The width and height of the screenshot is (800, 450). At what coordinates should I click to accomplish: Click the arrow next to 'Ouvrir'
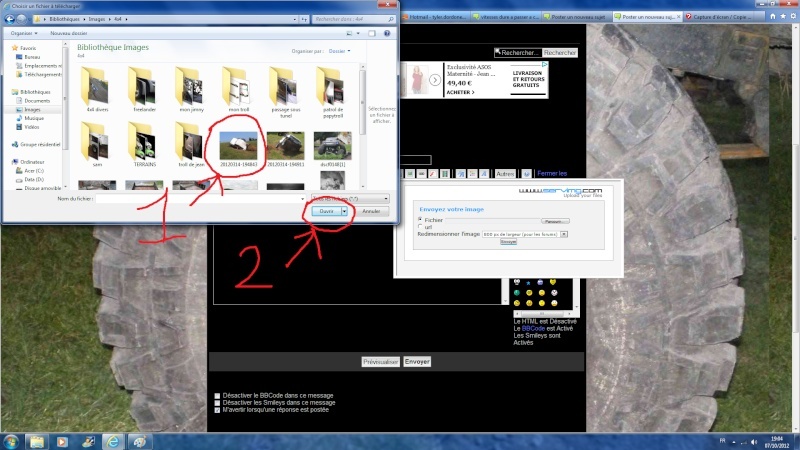pos(344,211)
